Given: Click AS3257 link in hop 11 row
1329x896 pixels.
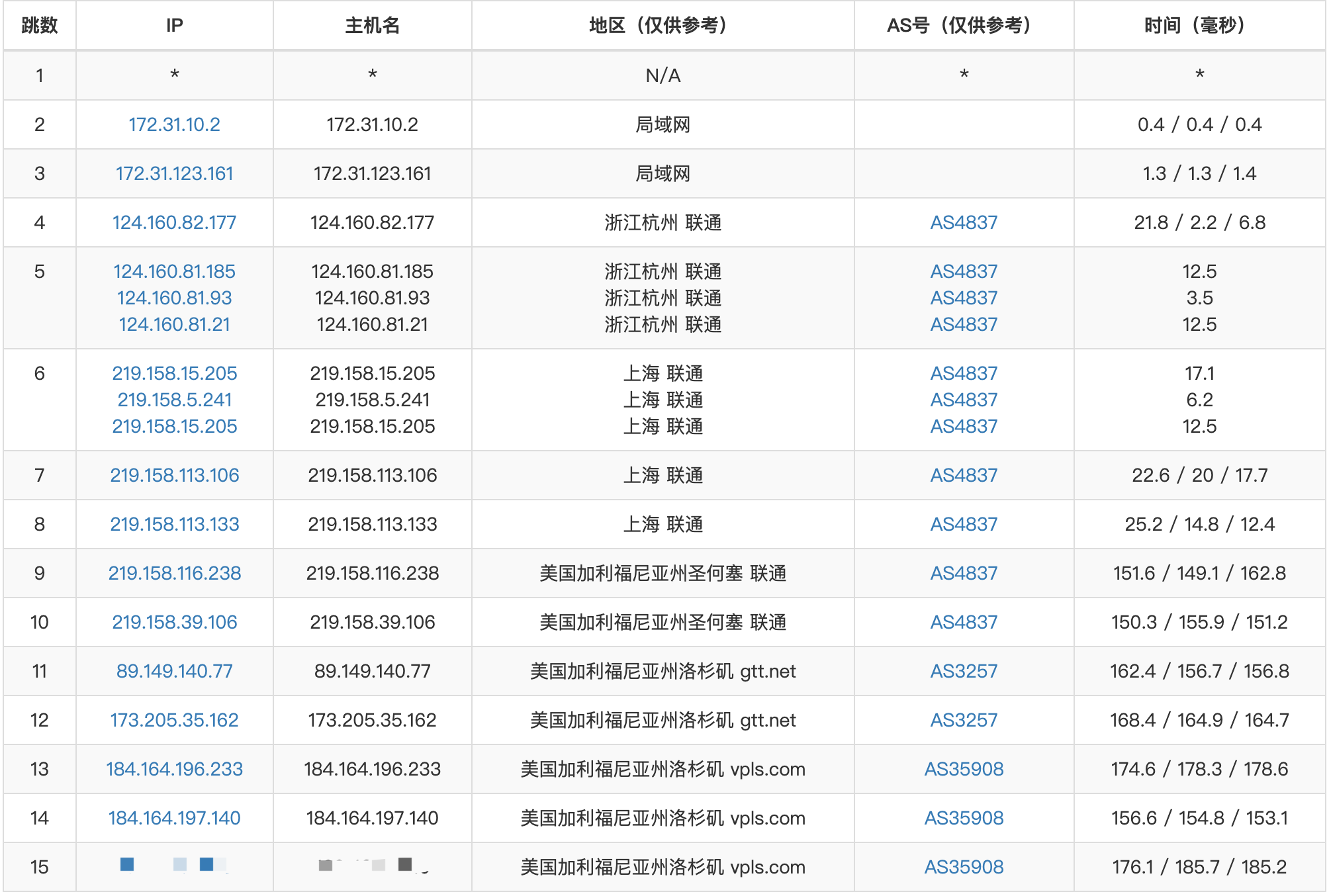Looking at the screenshot, I should (x=963, y=671).
